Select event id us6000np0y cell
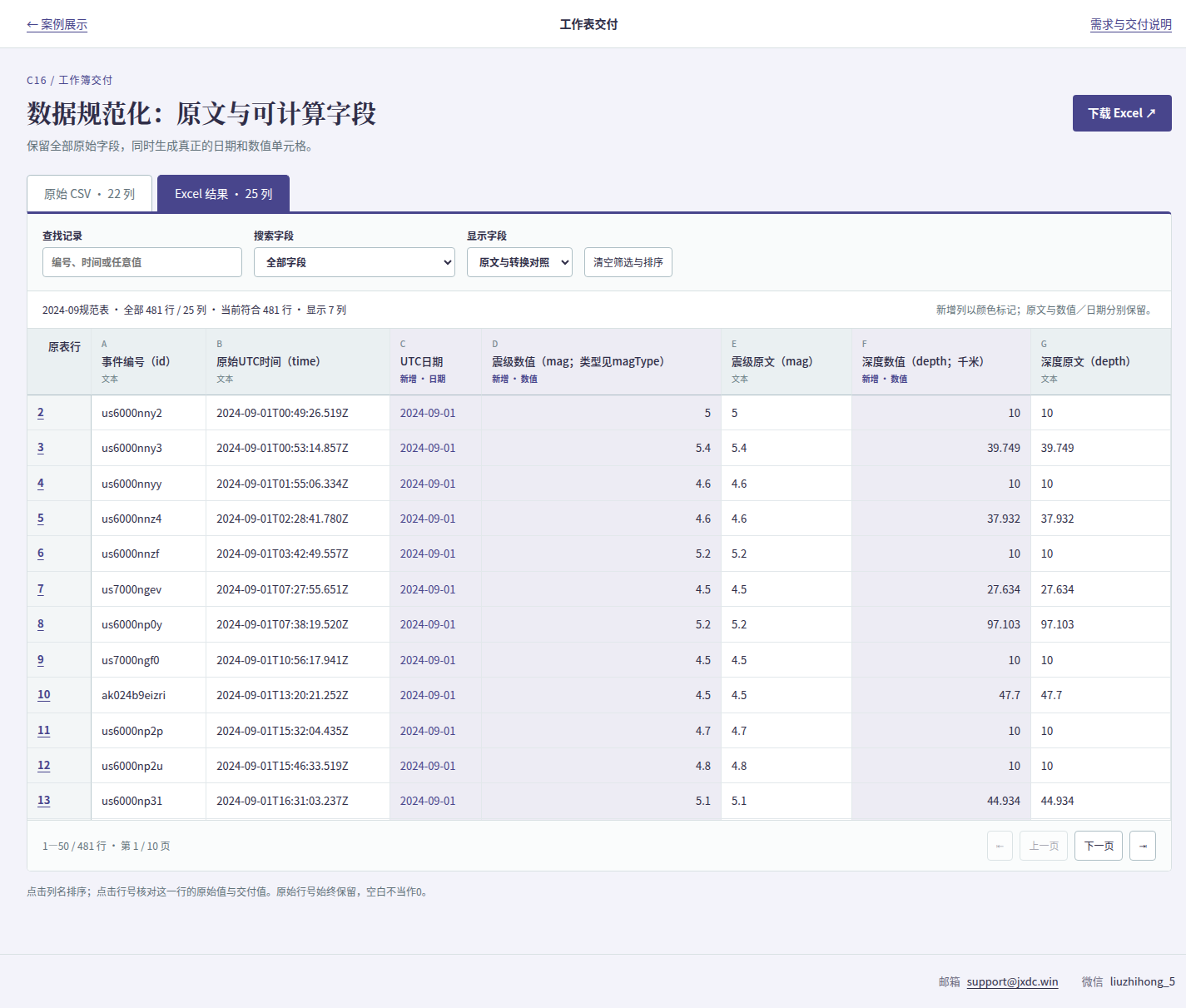The height and width of the screenshot is (1008, 1186). (148, 624)
